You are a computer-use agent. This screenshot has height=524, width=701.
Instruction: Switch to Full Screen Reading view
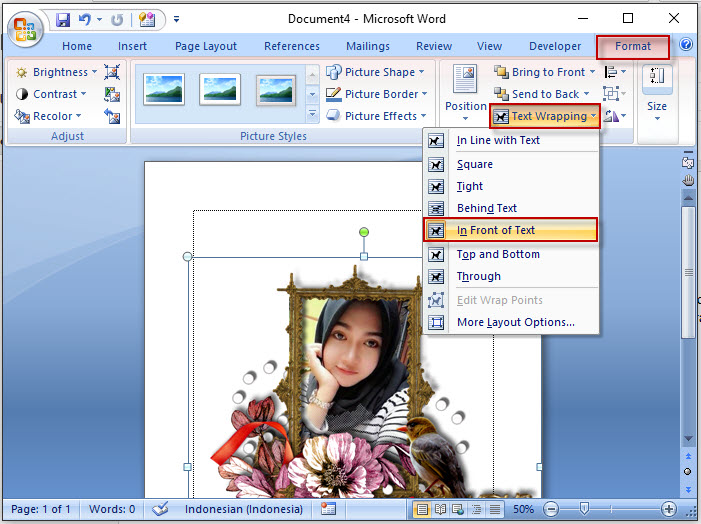pos(440,509)
